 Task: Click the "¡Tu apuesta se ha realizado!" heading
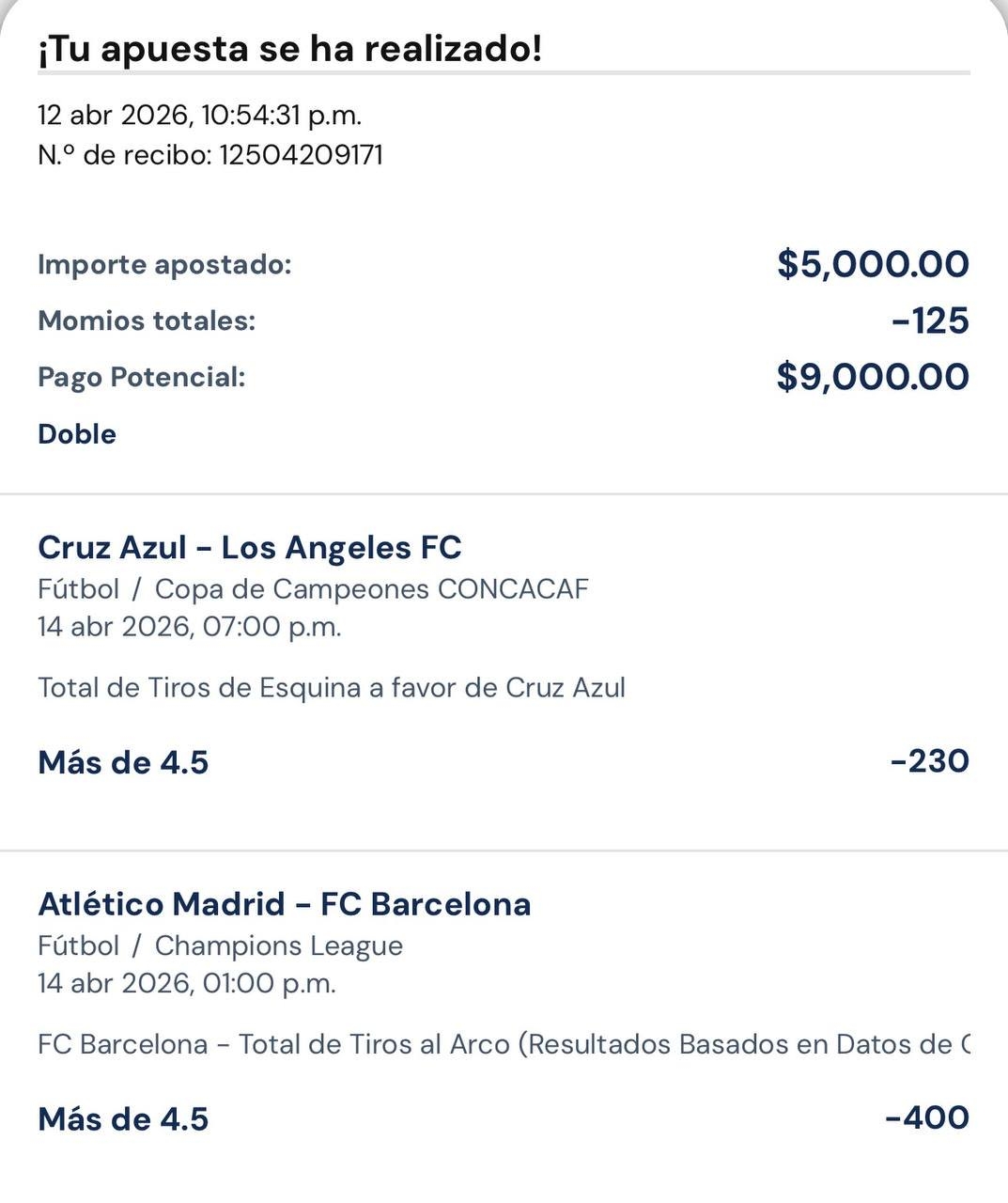click(x=289, y=49)
